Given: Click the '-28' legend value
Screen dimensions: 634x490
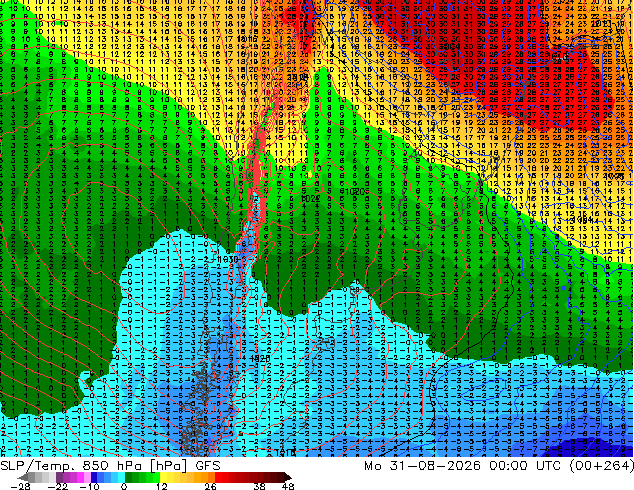Looking at the screenshot, I should point(20,486).
